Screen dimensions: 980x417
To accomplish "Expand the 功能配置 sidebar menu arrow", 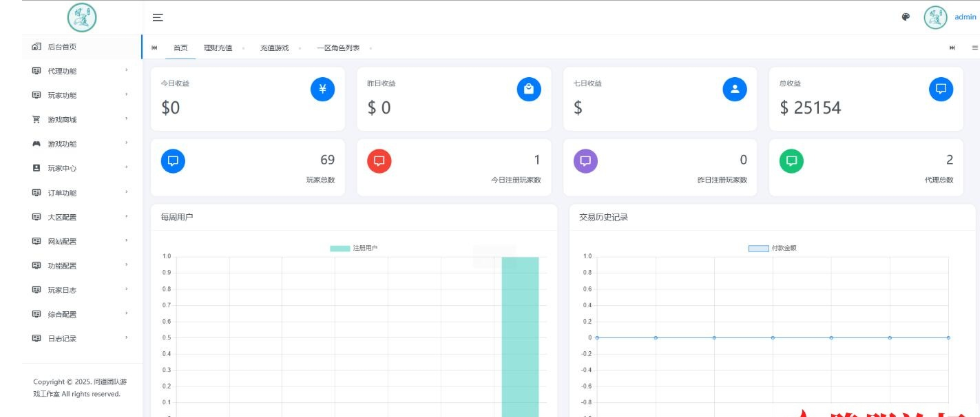I will (127, 265).
